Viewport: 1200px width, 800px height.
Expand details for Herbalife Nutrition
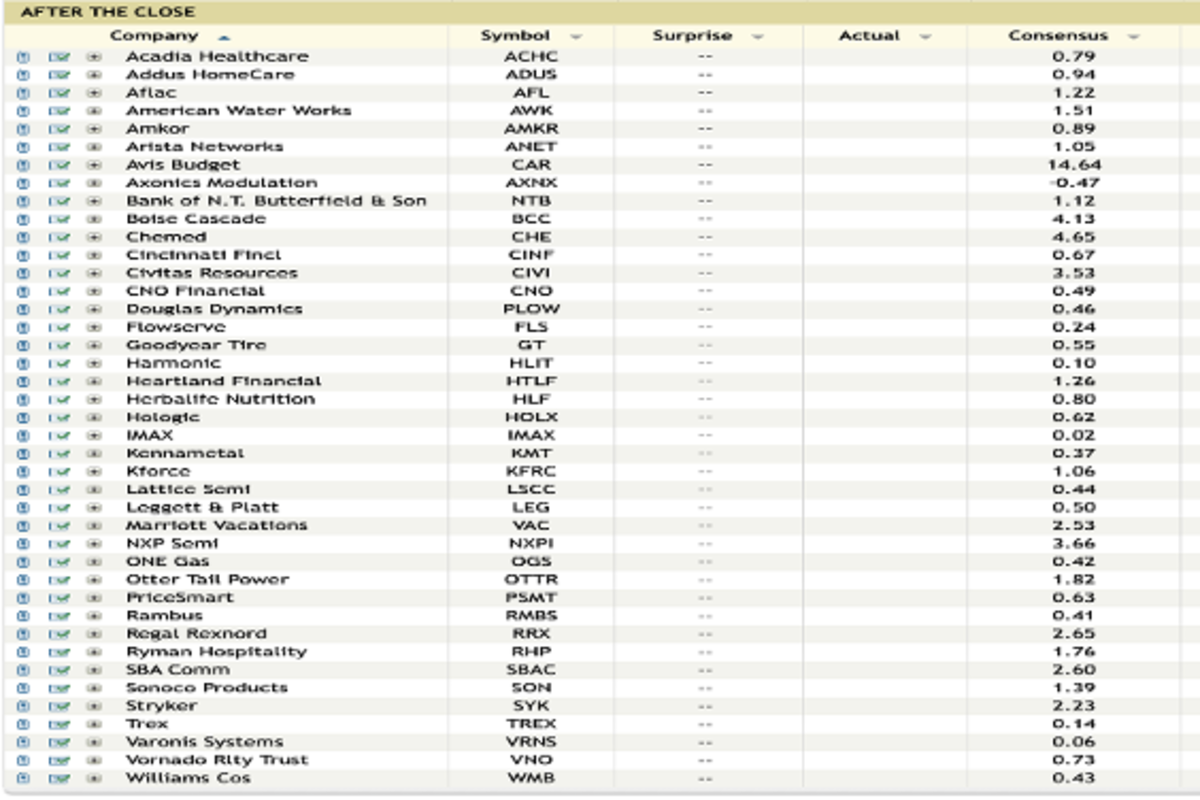click(x=94, y=399)
